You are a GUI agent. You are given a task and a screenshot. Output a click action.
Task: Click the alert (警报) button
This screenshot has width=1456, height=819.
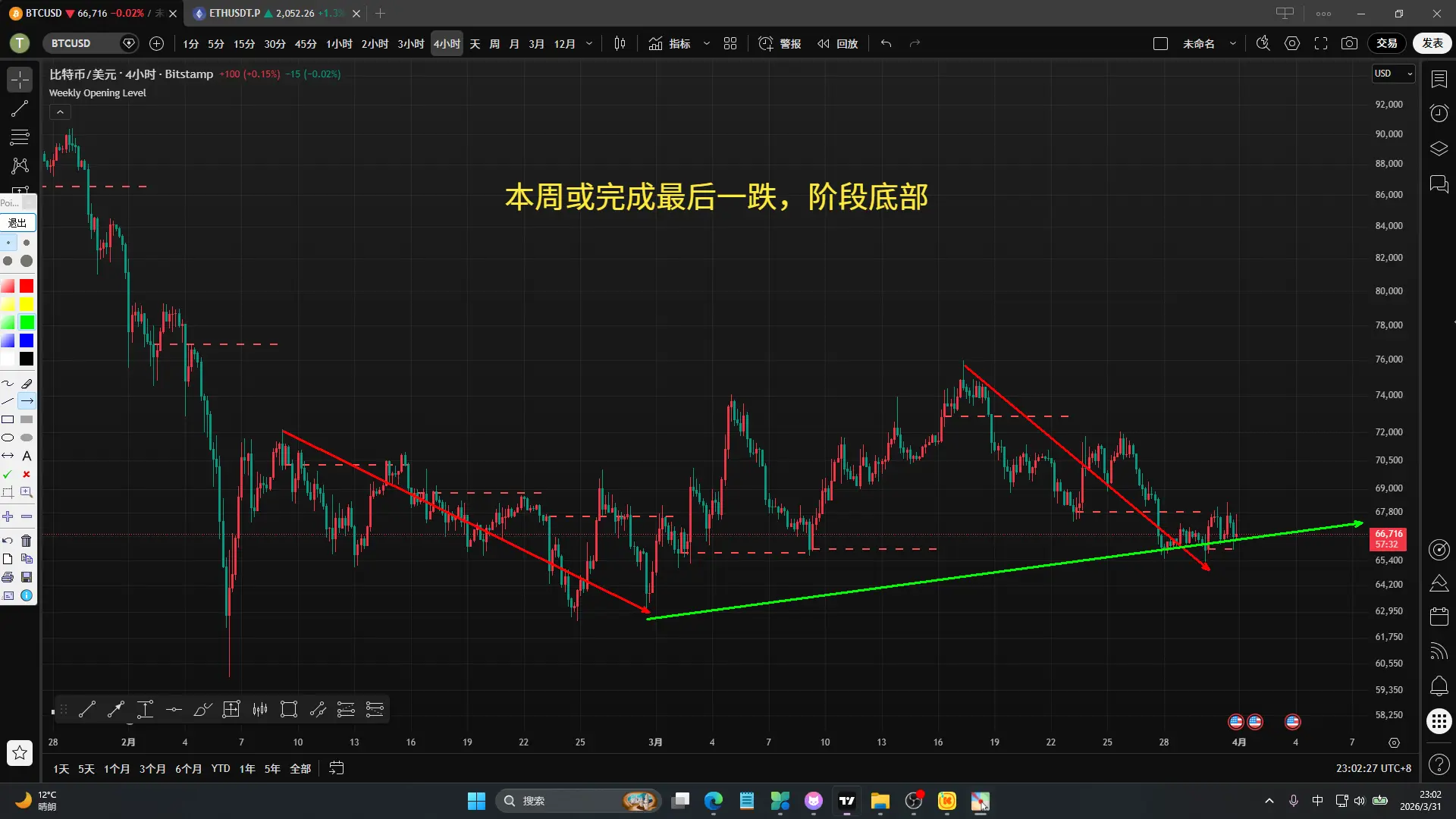[780, 44]
